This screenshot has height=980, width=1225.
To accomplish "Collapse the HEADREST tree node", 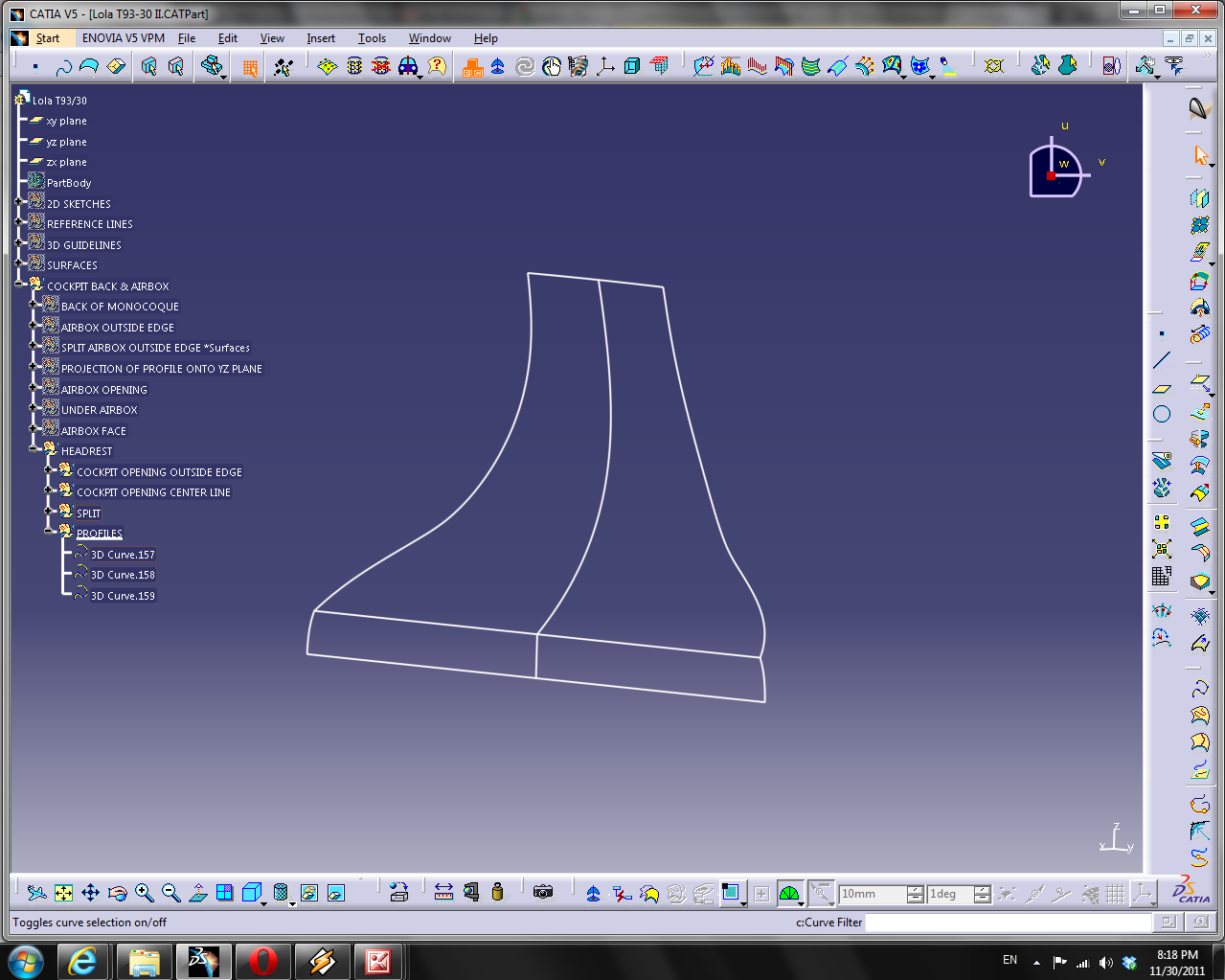I will click(x=34, y=448).
